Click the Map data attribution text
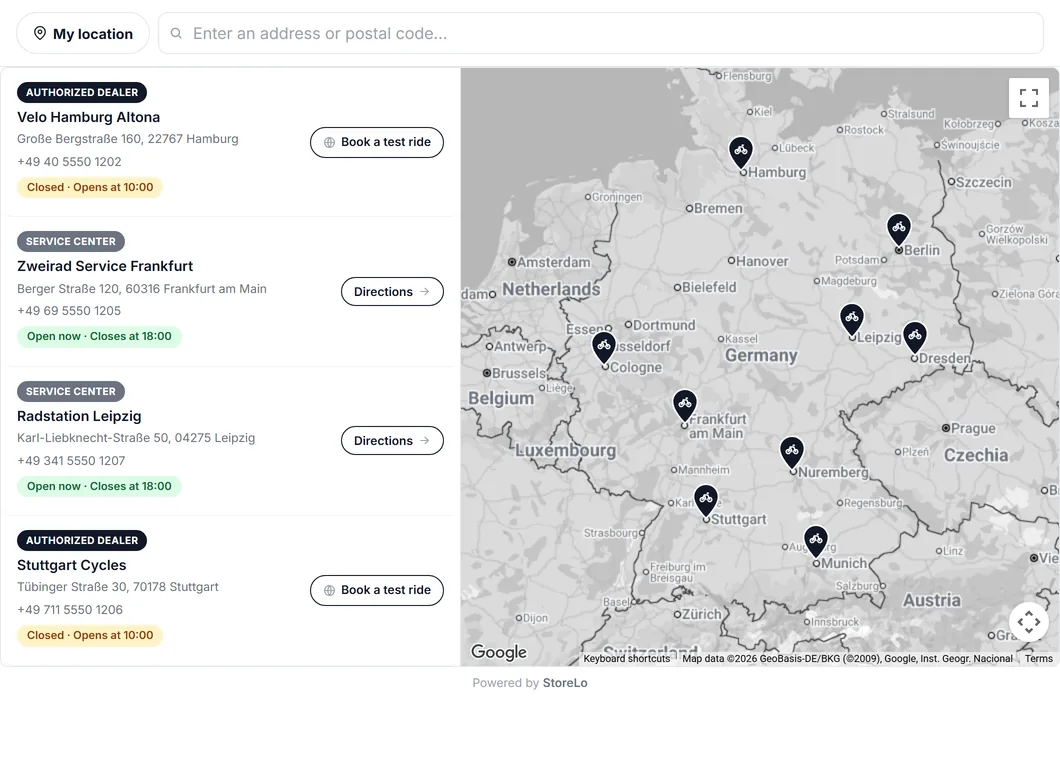Screen dimensions: 1060x765 [847, 658]
